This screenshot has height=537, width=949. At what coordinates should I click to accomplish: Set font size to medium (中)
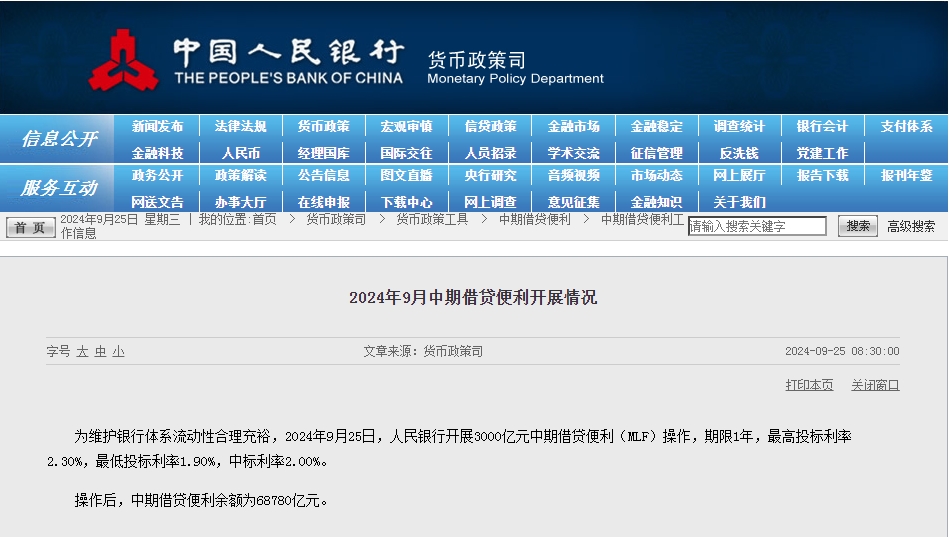coord(101,351)
